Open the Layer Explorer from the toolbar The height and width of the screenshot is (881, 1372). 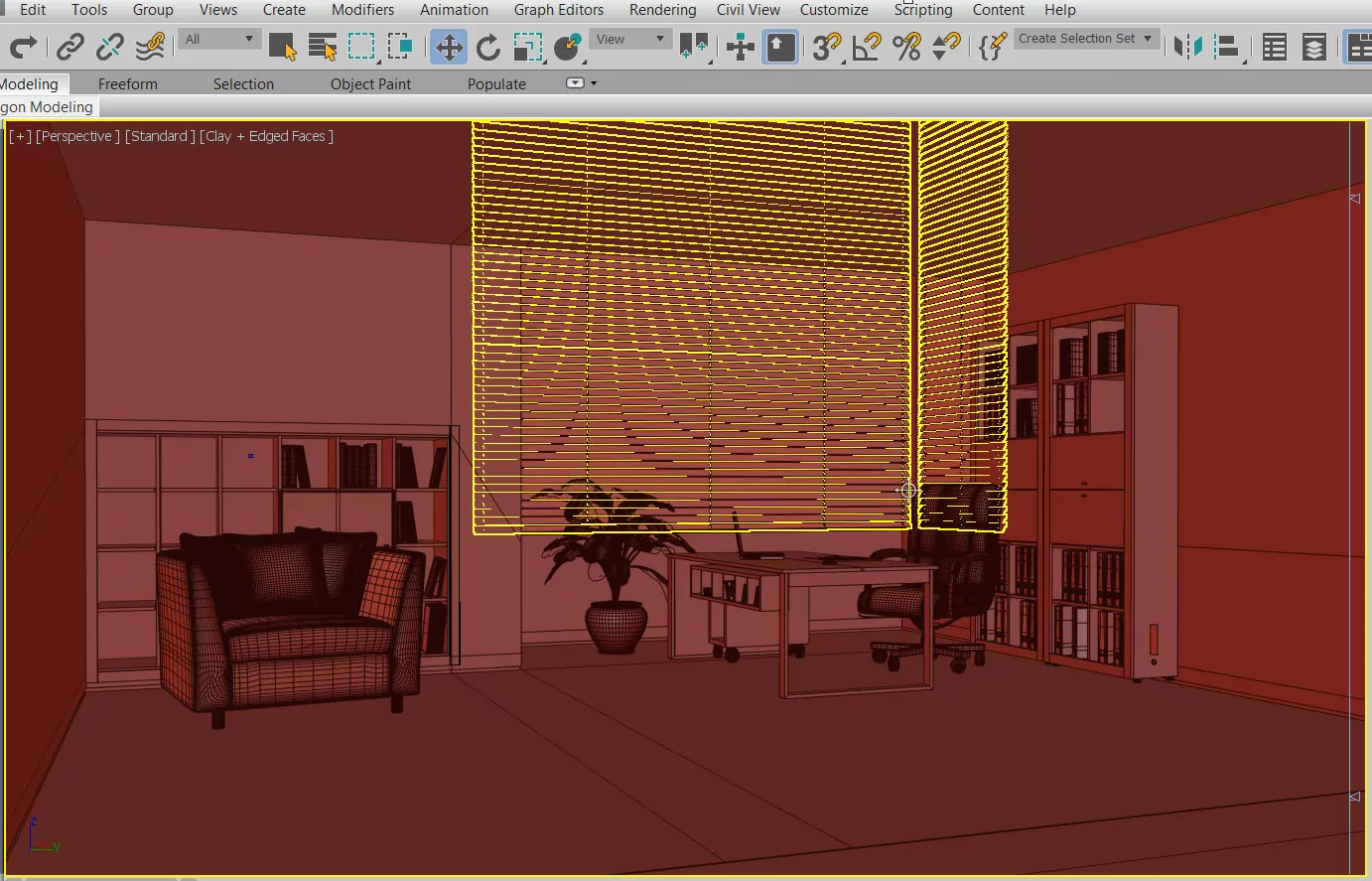(x=1313, y=47)
